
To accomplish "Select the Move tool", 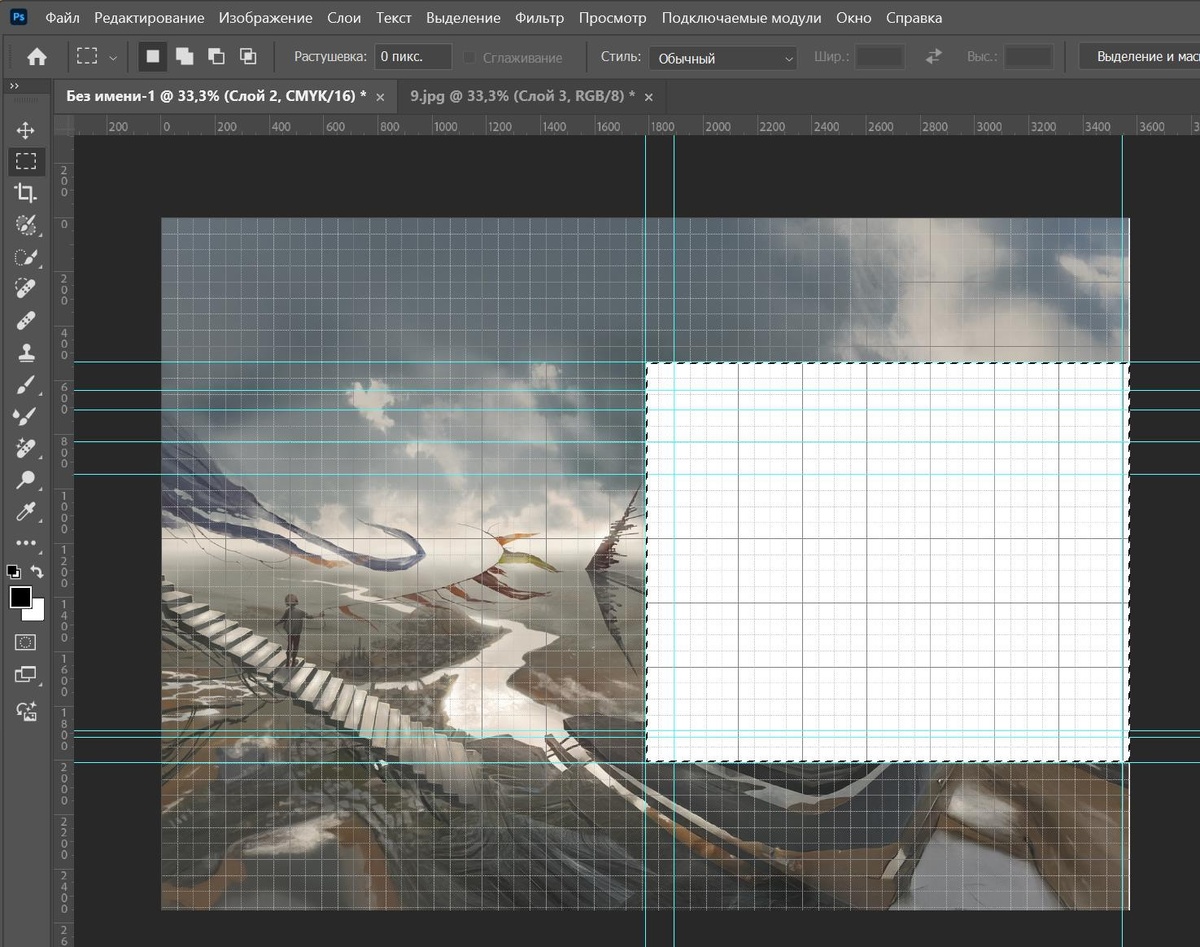I will click(26, 130).
